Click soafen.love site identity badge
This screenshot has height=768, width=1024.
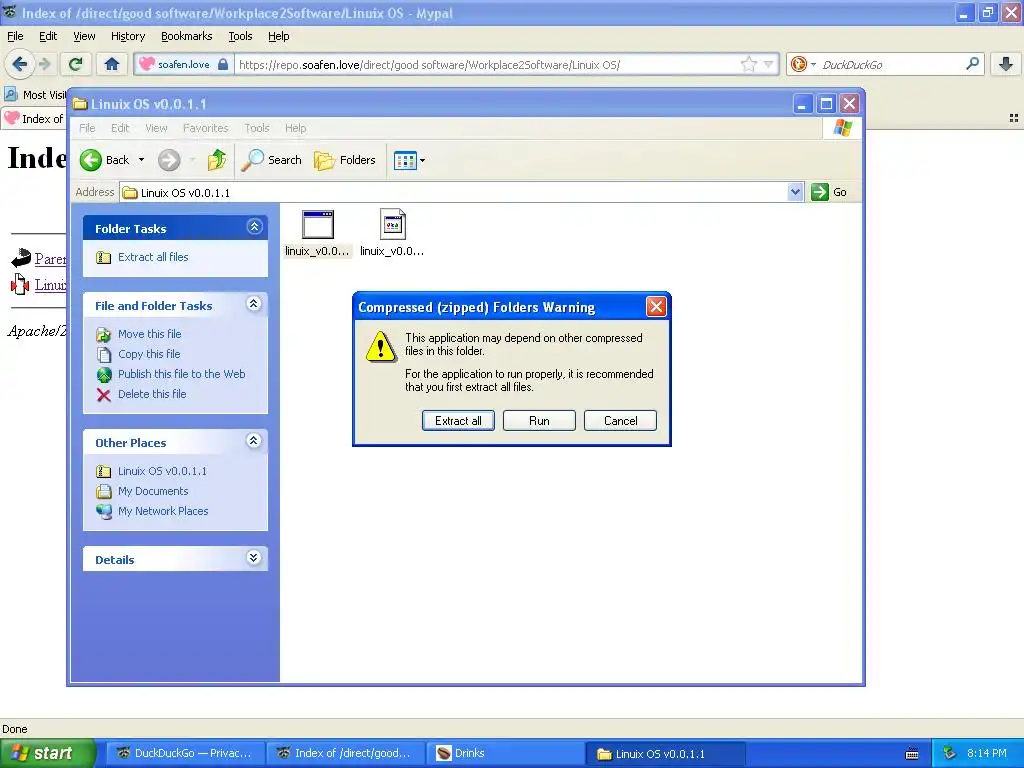(183, 64)
